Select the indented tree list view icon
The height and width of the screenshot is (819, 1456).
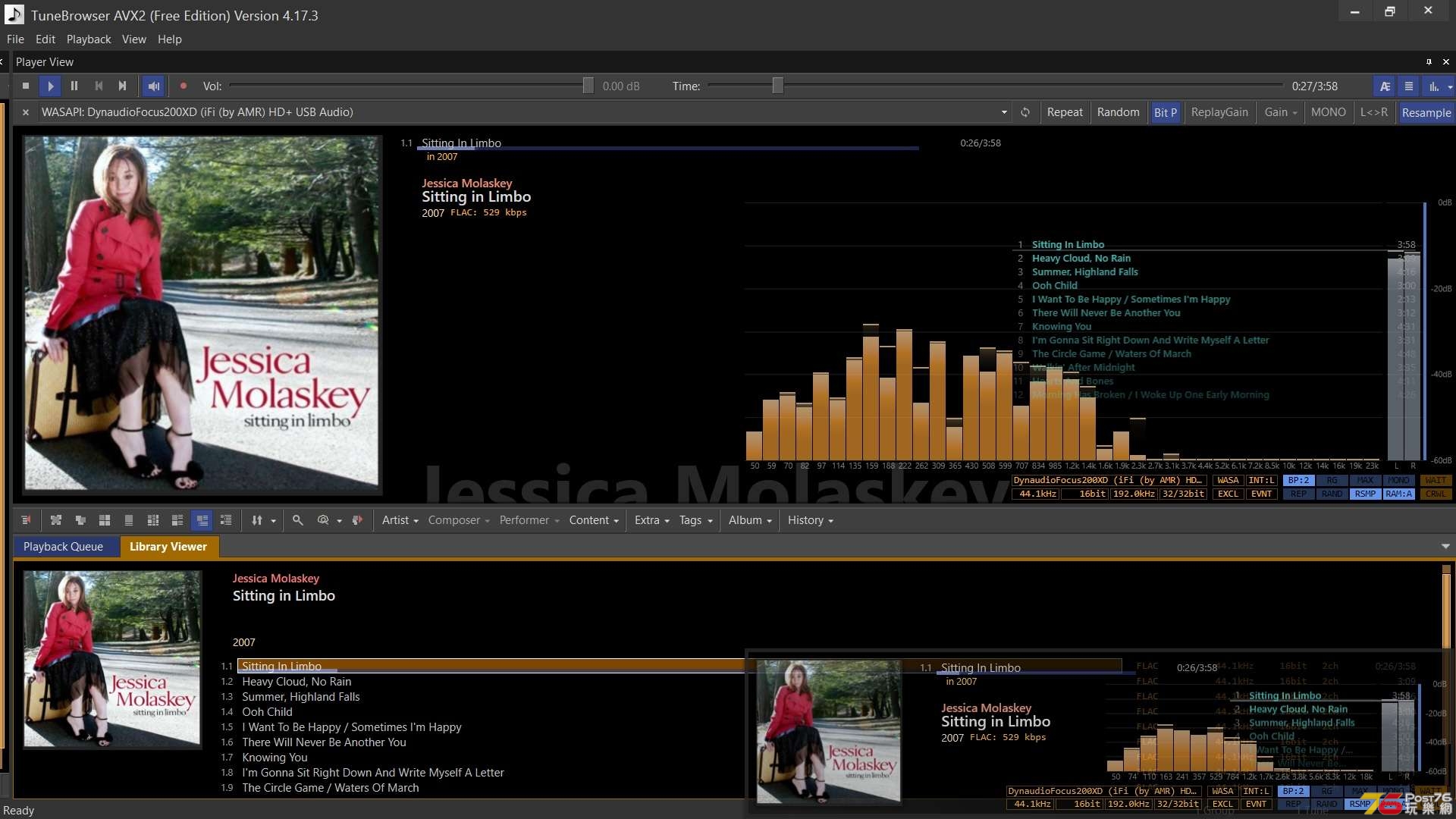[226, 520]
